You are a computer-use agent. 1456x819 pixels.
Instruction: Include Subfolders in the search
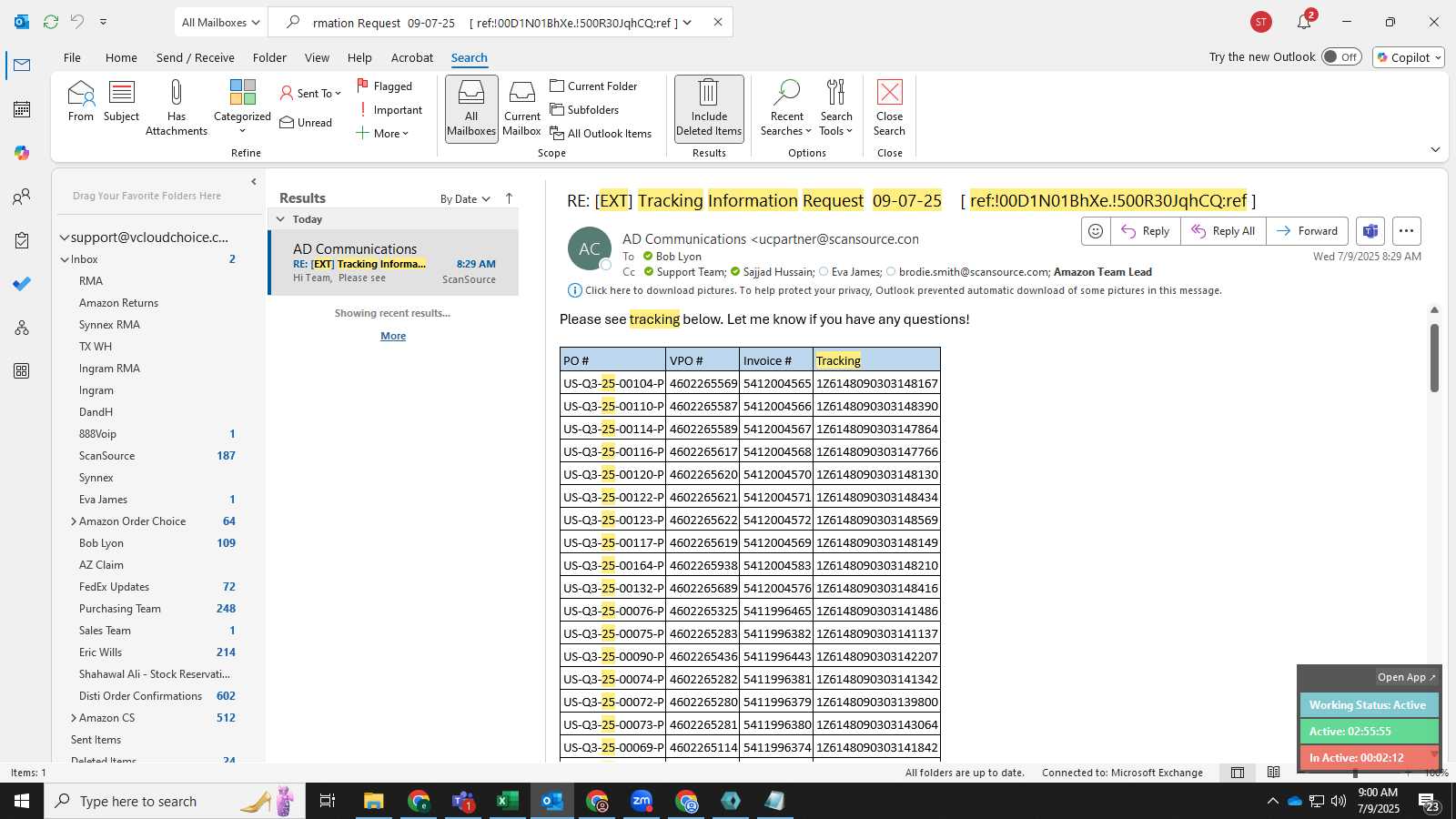[584, 109]
